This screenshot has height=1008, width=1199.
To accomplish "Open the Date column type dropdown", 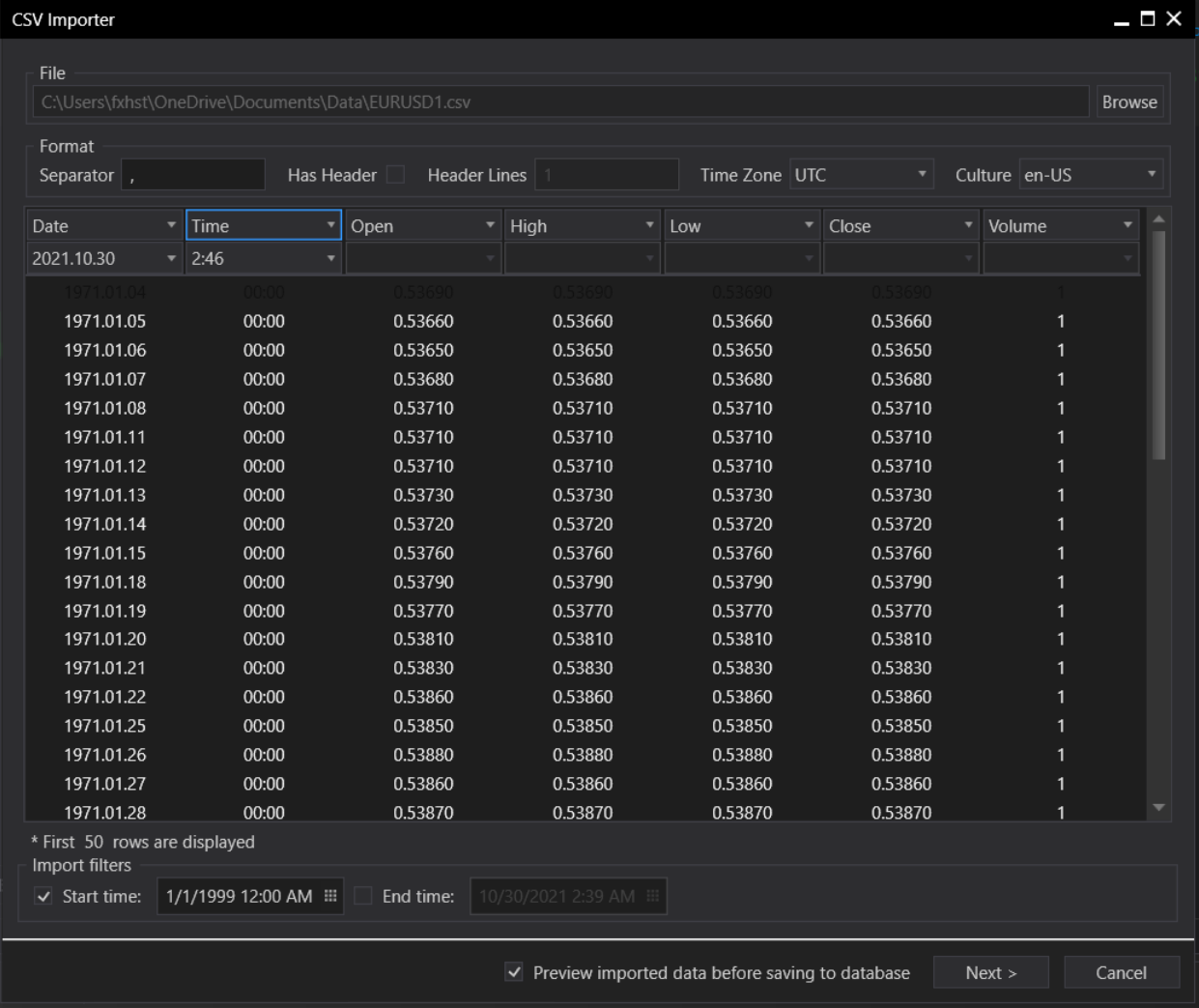I will tap(104, 226).
